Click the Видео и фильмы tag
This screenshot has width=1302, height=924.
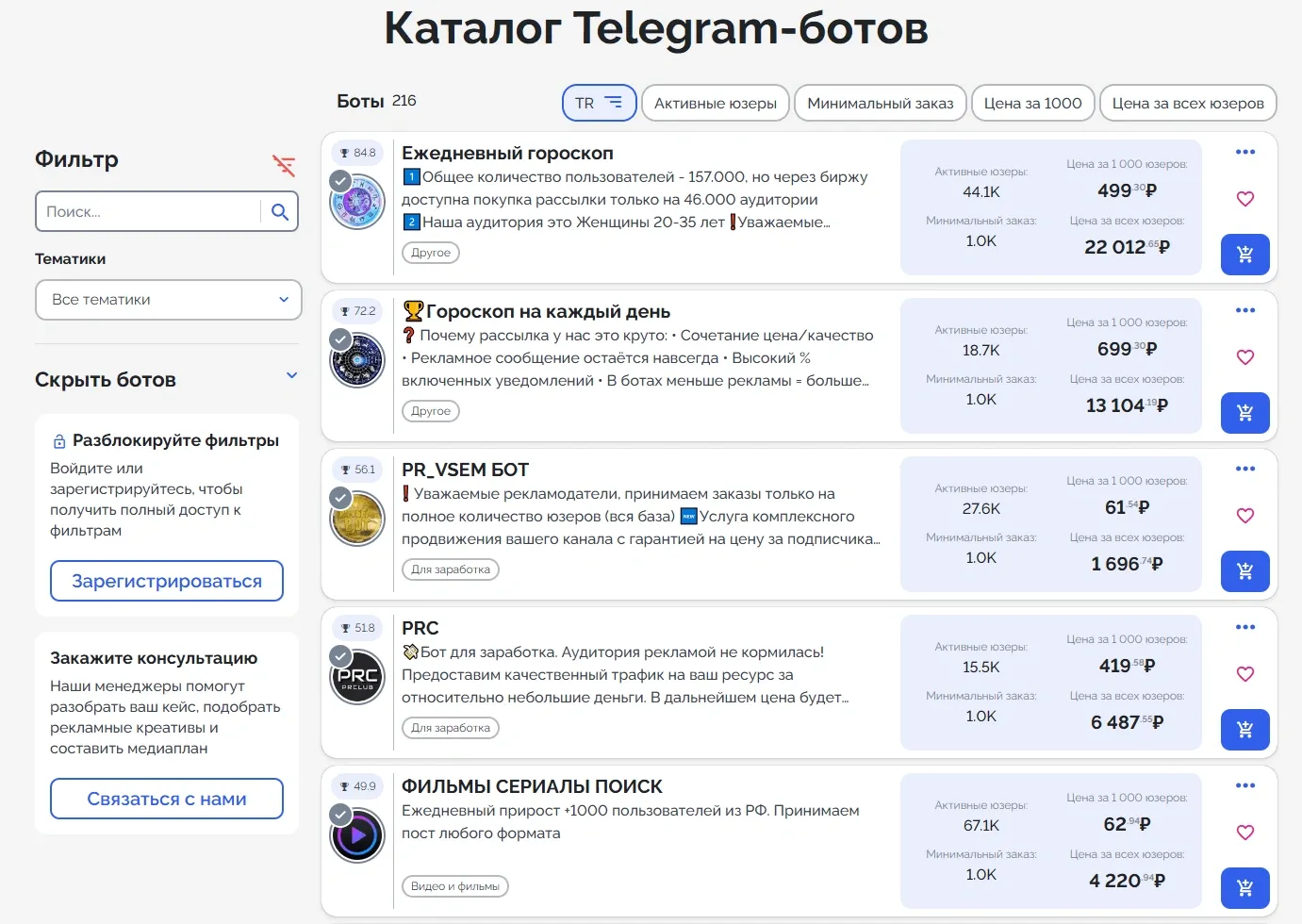tap(455, 886)
